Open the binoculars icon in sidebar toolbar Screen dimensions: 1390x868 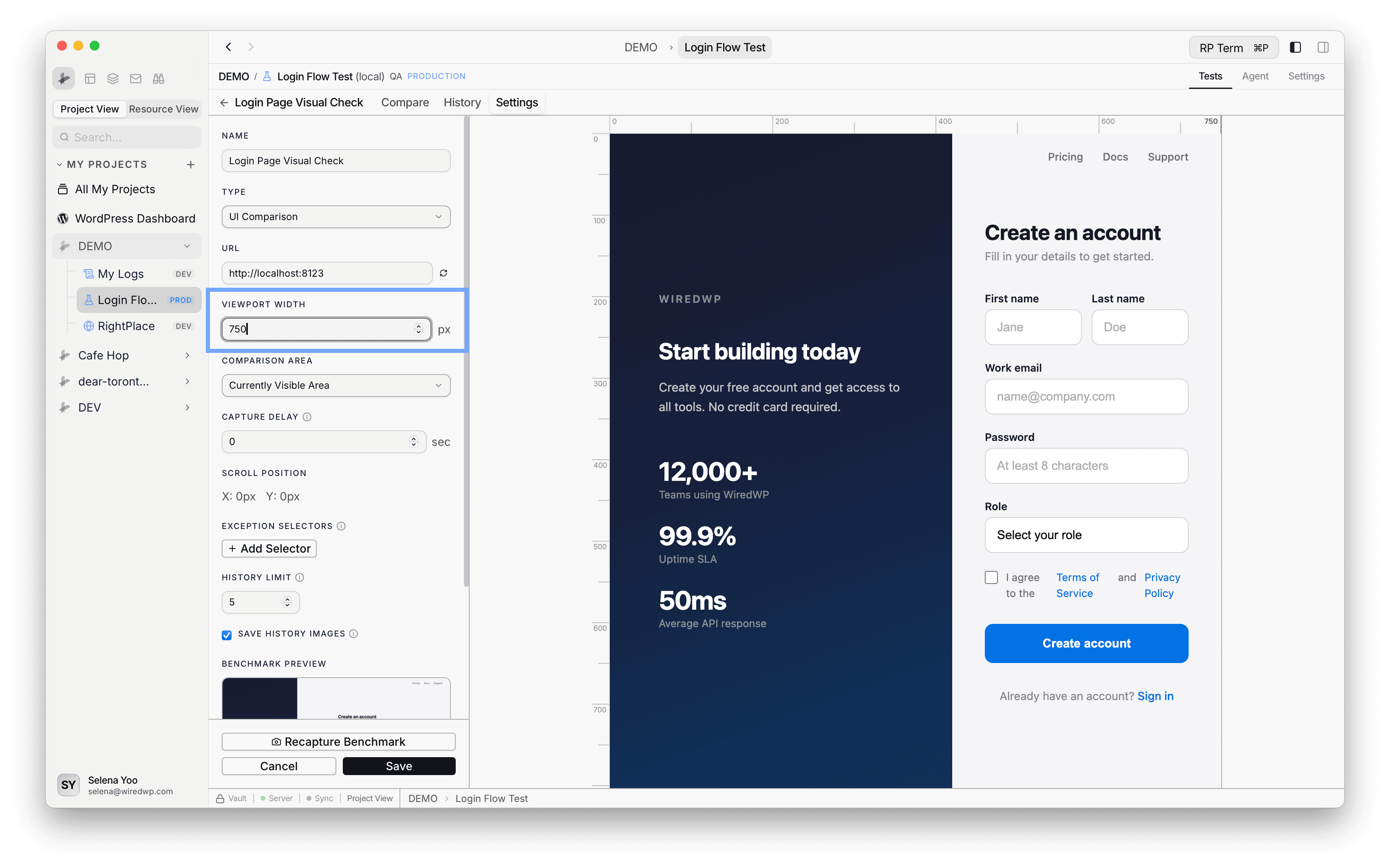pos(159,79)
